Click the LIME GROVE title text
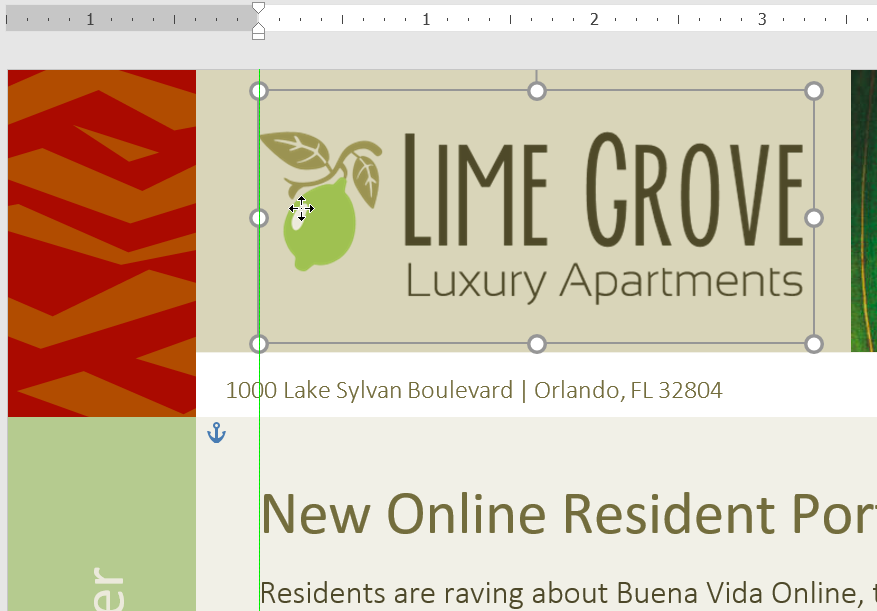The height and width of the screenshot is (611, 877). pos(603,192)
